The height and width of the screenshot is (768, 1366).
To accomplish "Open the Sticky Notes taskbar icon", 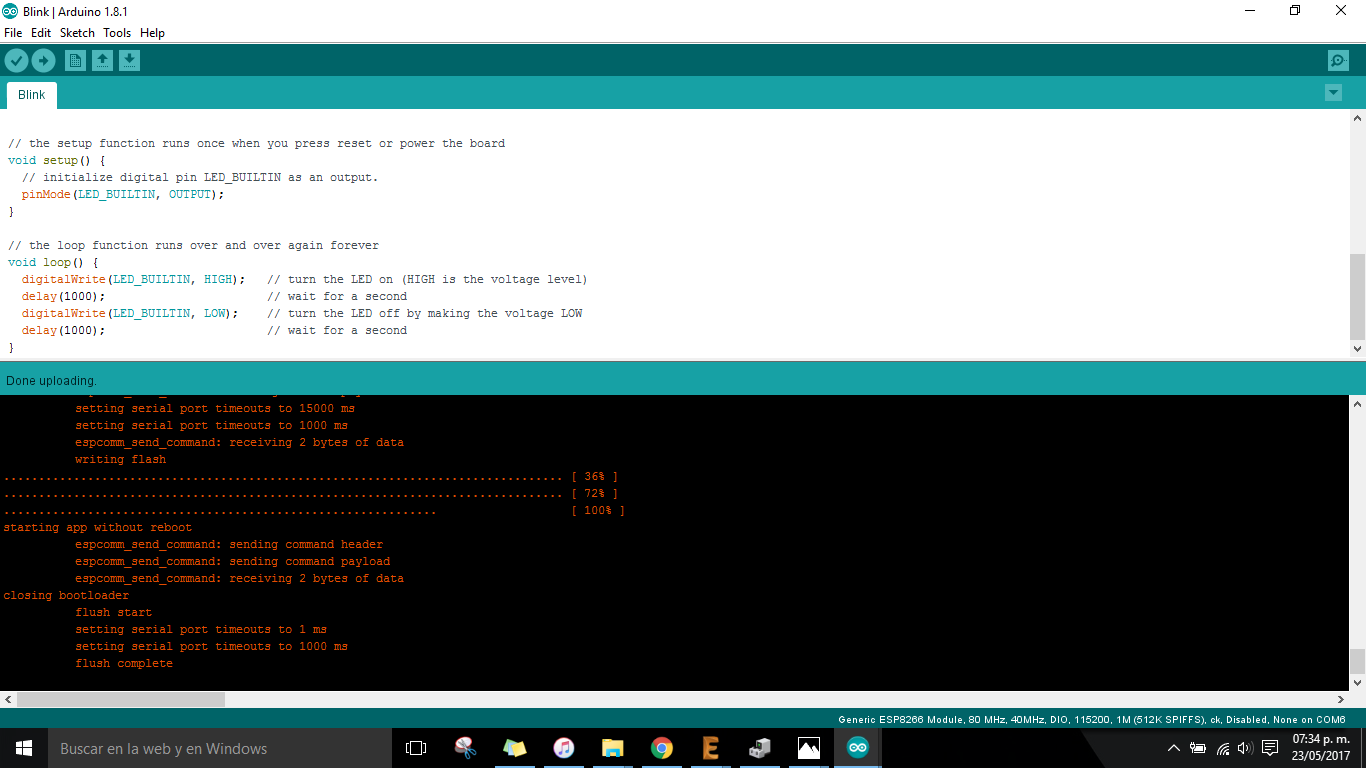I will click(x=514, y=748).
